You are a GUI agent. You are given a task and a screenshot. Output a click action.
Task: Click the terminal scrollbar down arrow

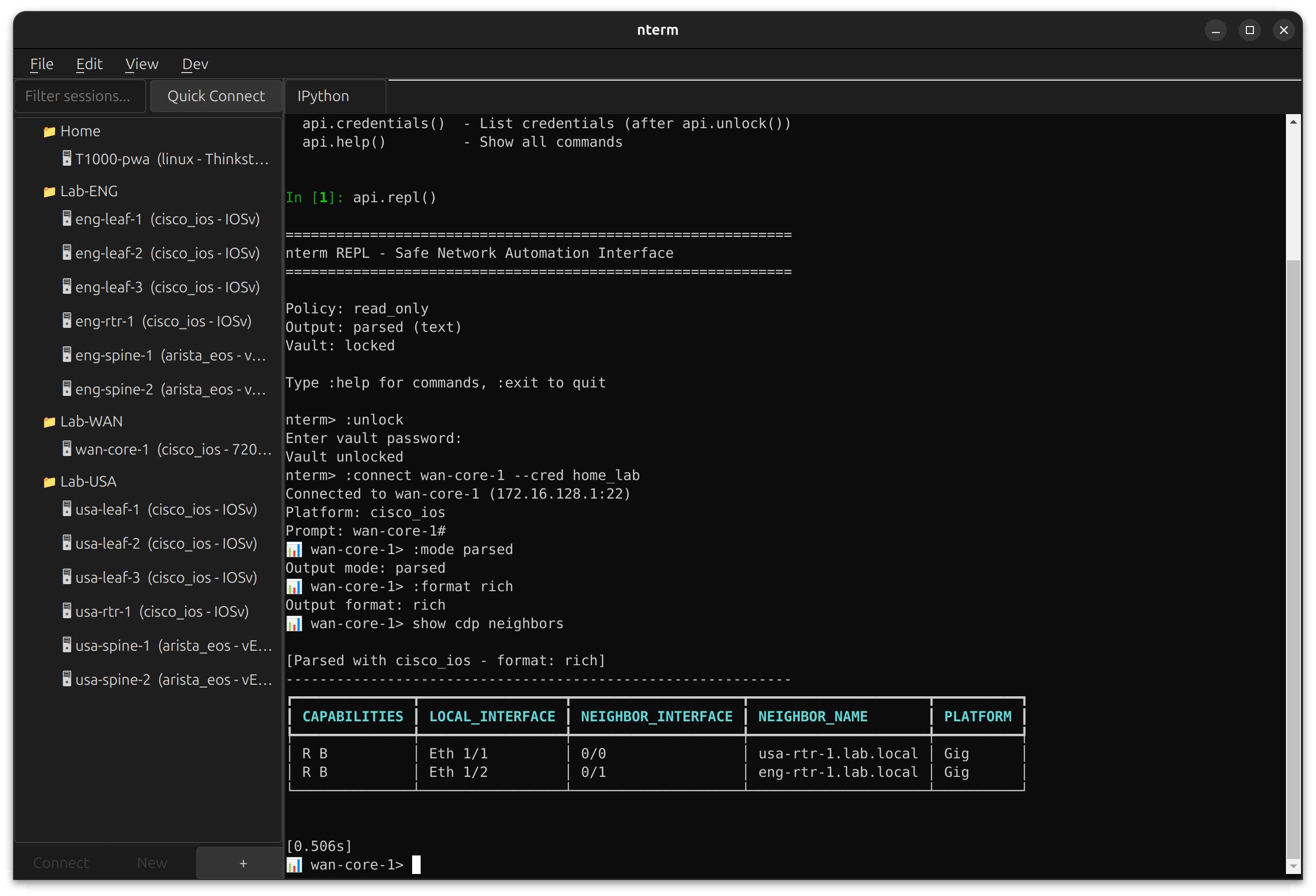(x=1293, y=866)
